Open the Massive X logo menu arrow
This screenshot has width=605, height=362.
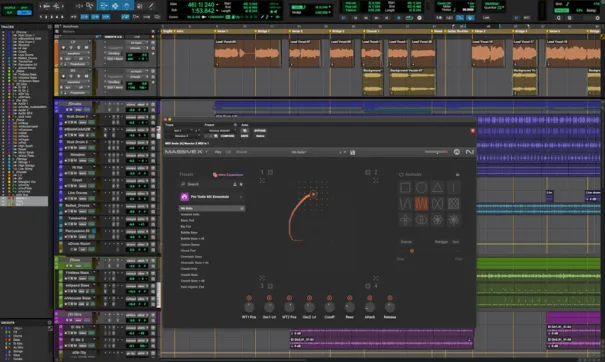click(x=207, y=152)
